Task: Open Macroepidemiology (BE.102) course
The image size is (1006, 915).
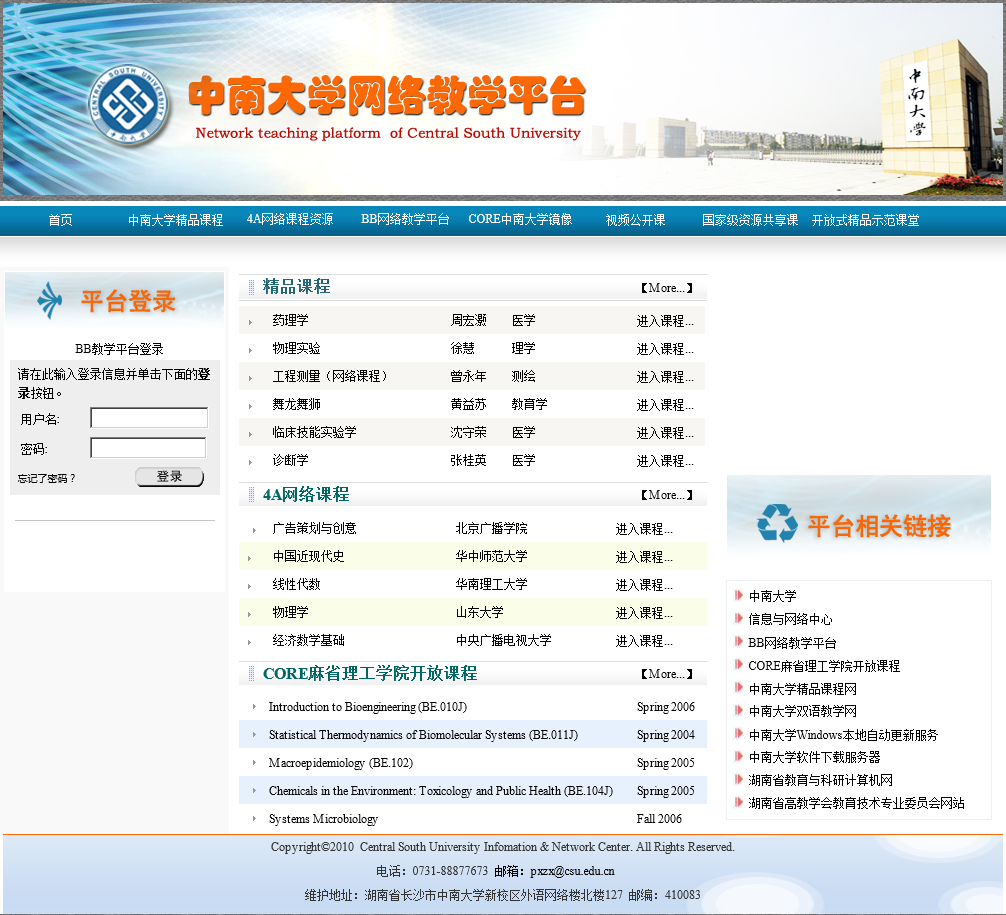Action: pyautogui.click(x=341, y=763)
